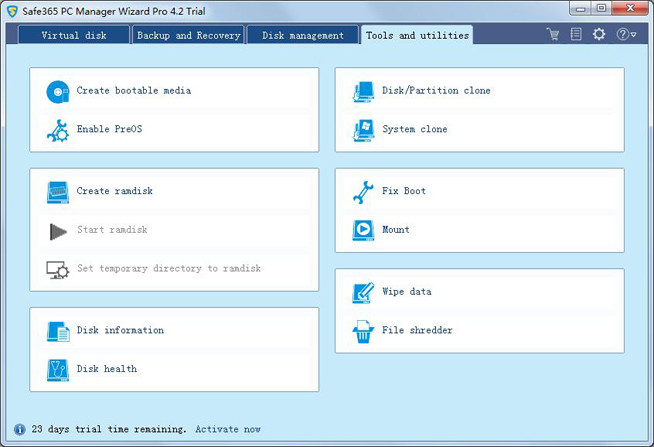654x447 pixels.
Task: Click the Safe365 shield logo in title bar
Action: (12, 11)
